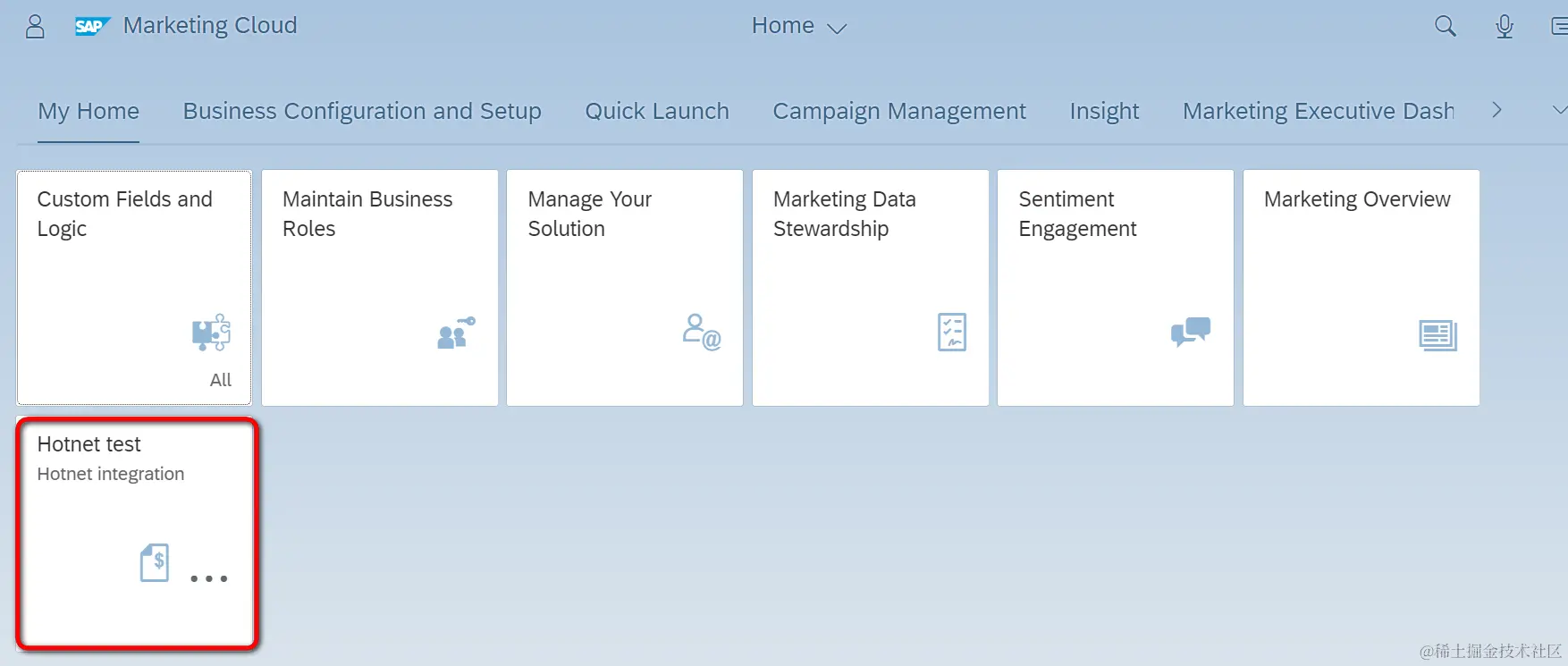Open Business Configuration and Setup tab
Image resolution: width=1568 pixels, height=666 pixels.
click(362, 111)
